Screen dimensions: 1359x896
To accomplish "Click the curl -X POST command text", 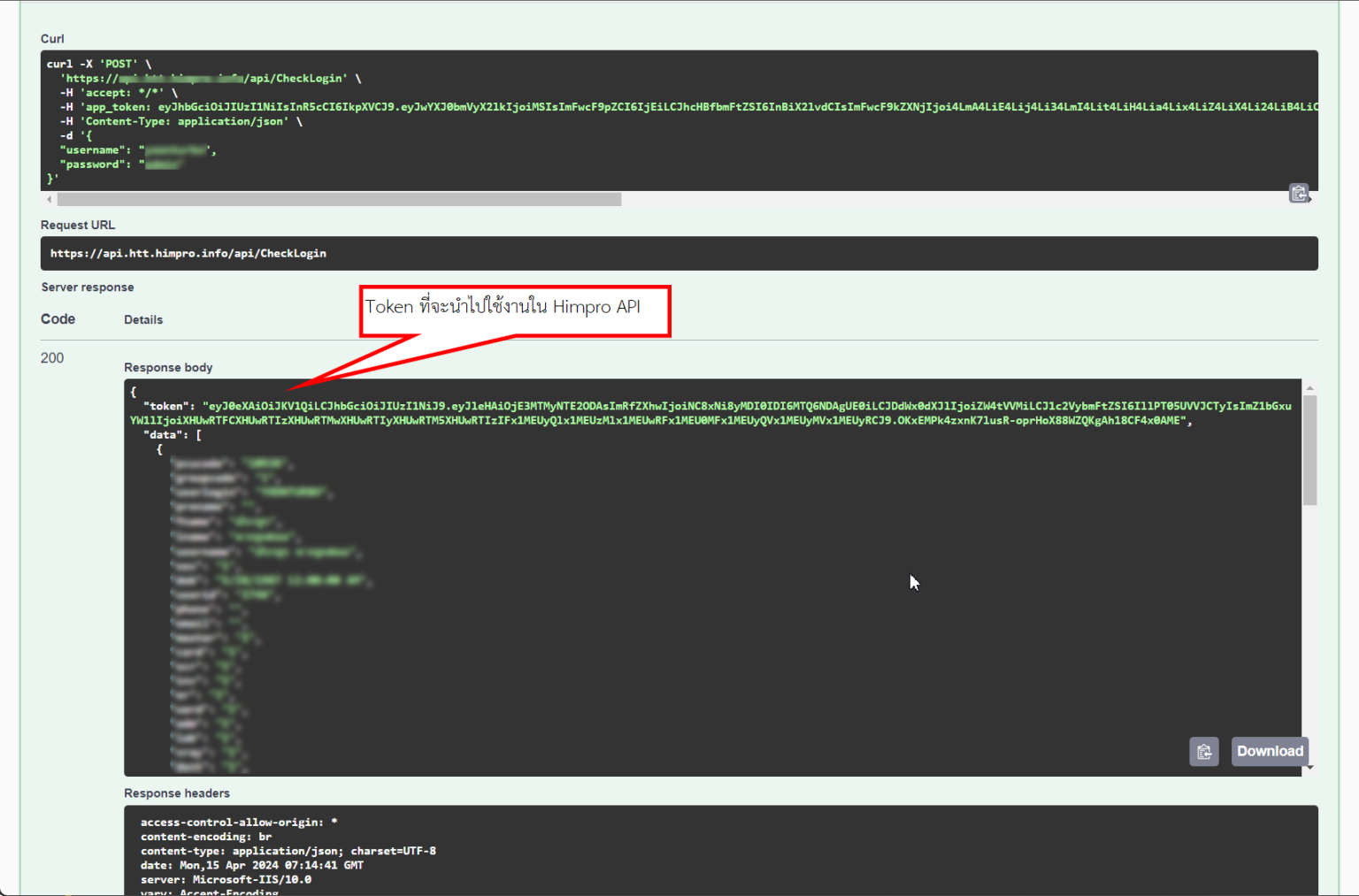I will pos(88,63).
